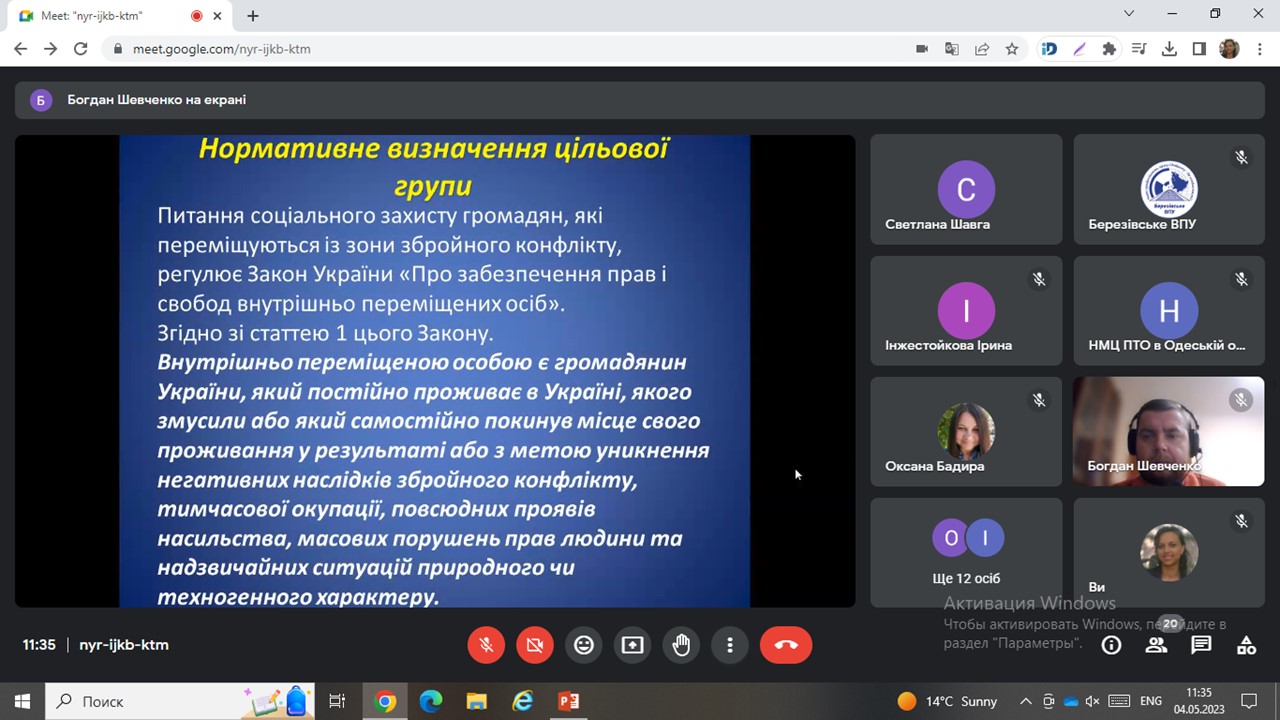1280x720 pixels.
Task: Unmute the microphone in call controls
Action: [486, 646]
